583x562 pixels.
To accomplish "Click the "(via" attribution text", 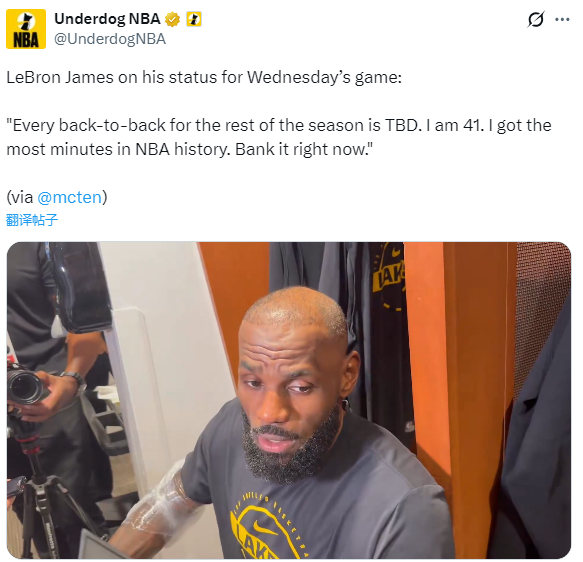I will [20, 197].
